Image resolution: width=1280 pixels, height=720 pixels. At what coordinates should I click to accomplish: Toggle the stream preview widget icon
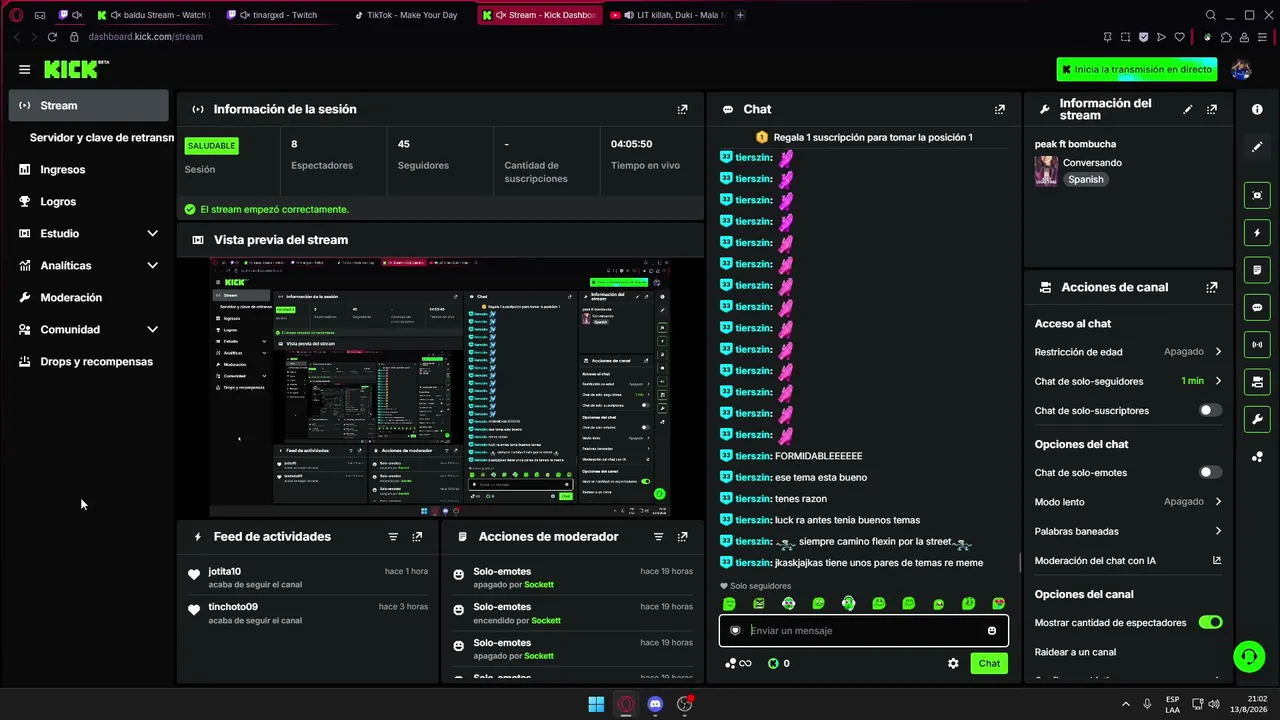pyautogui.click(x=1257, y=195)
